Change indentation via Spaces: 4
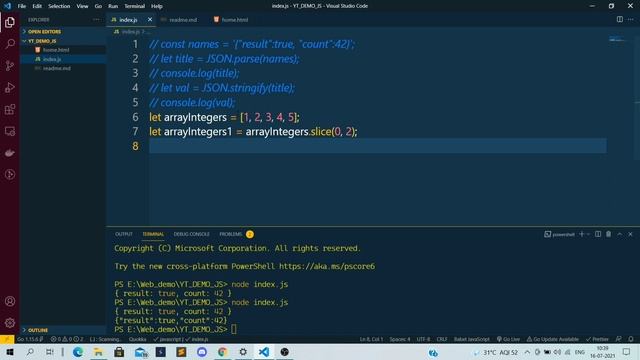The width and height of the screenshot is (640, 360). [x=400, y=339]
